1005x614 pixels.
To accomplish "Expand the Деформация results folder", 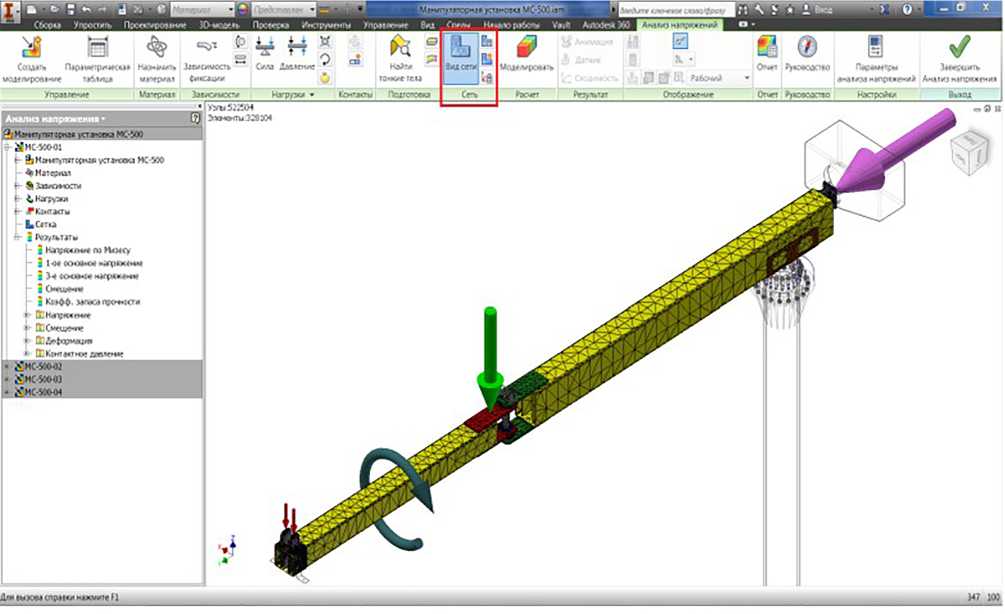I will click(x=27, y=341).
